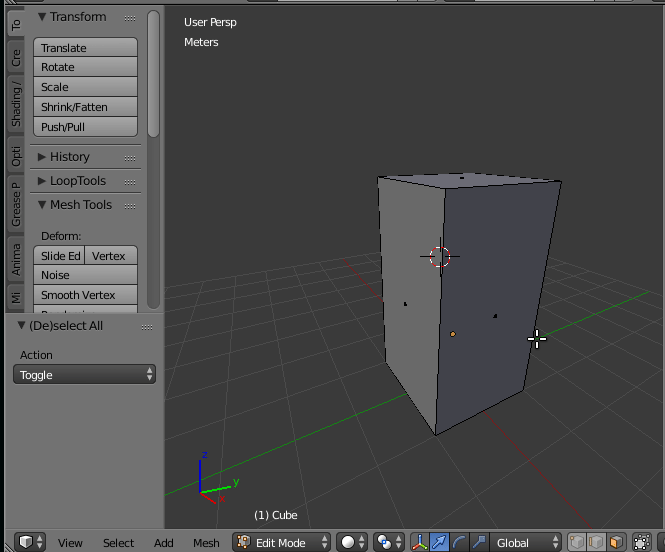Viewport: 665px width, 552px height.
Task: Open the Mesh menu
Action: [206, 543]
